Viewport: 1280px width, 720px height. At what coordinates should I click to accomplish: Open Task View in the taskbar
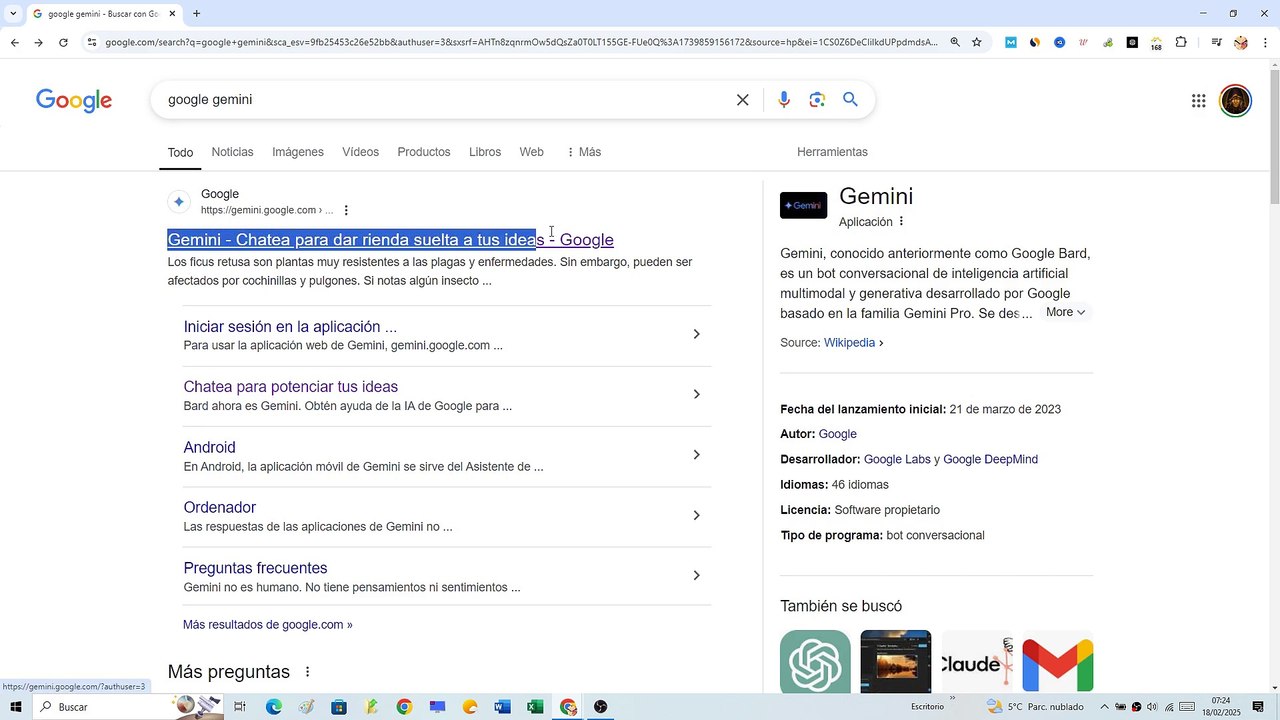[240, 707]
